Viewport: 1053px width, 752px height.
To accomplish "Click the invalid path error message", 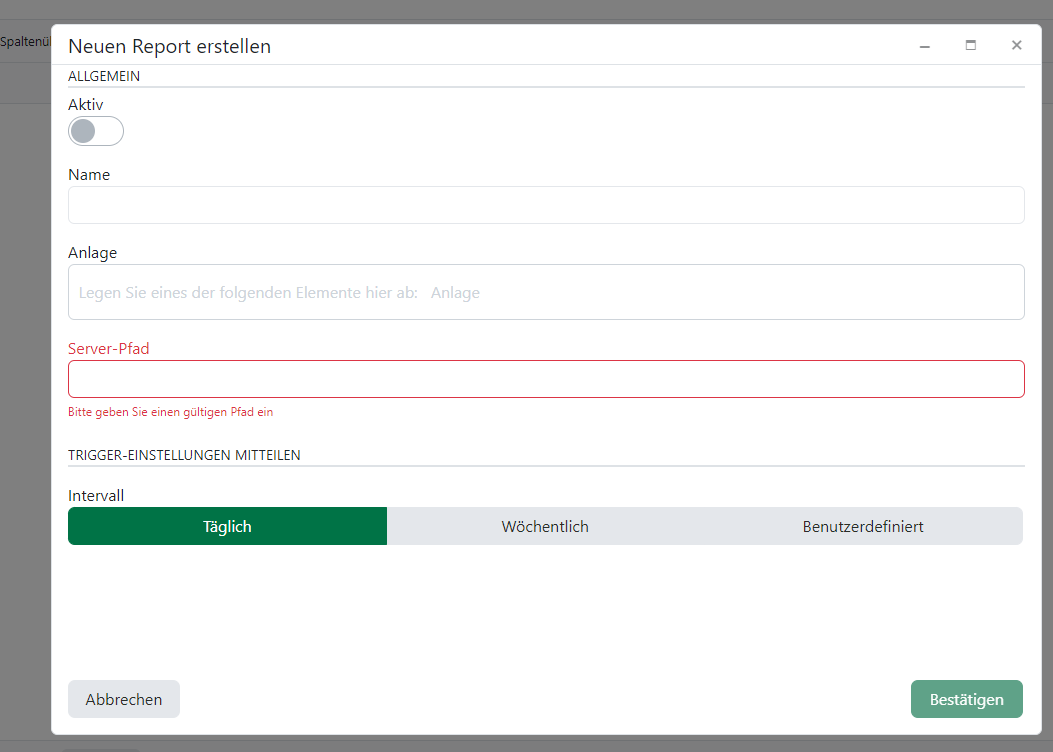I will coord(170,412).
